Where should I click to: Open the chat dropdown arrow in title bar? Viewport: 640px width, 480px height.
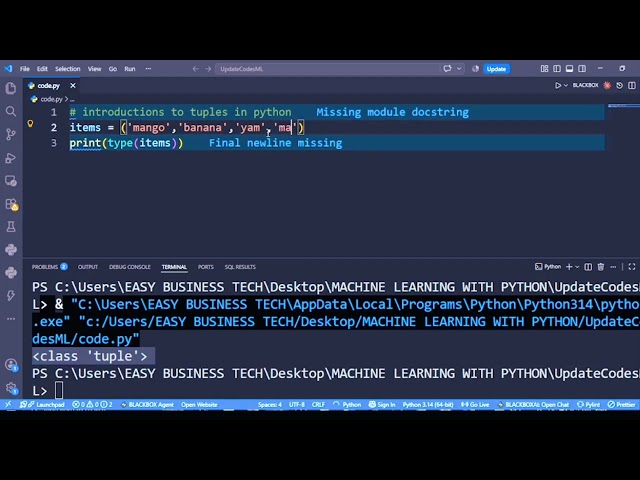coord(459,69)
